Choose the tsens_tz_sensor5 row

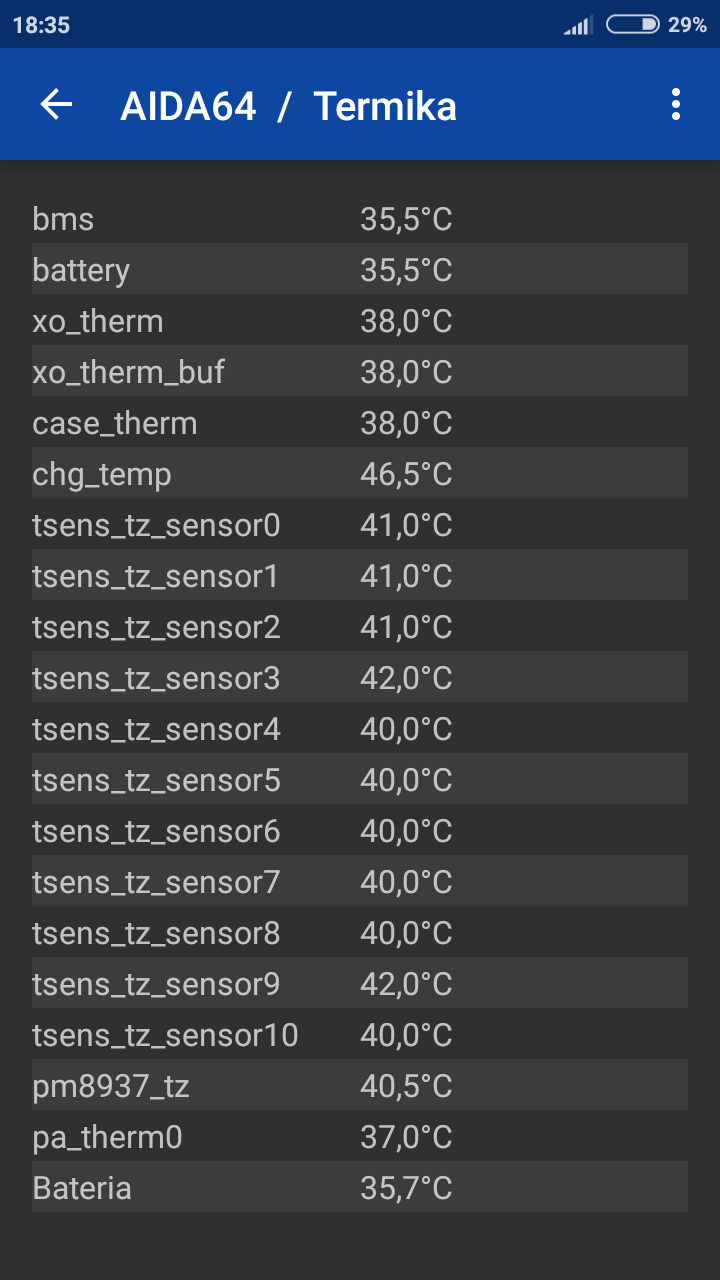pyautogui.click(x=359, y=780)
